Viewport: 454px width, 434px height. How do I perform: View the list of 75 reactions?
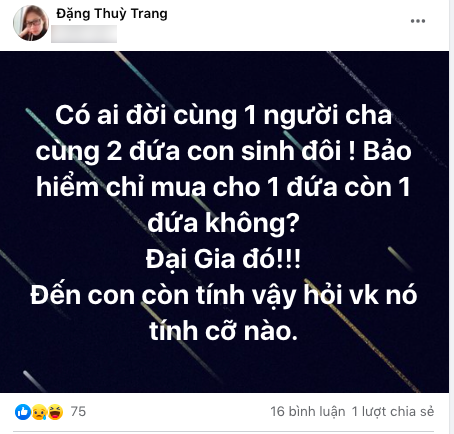[x=78, y=412]
